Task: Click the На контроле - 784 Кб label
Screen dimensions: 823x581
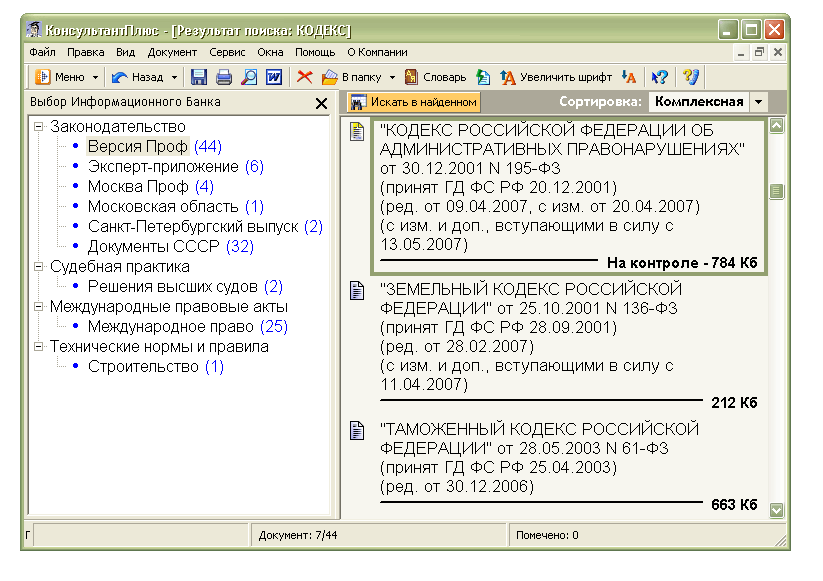Action: tap(682, 263)
